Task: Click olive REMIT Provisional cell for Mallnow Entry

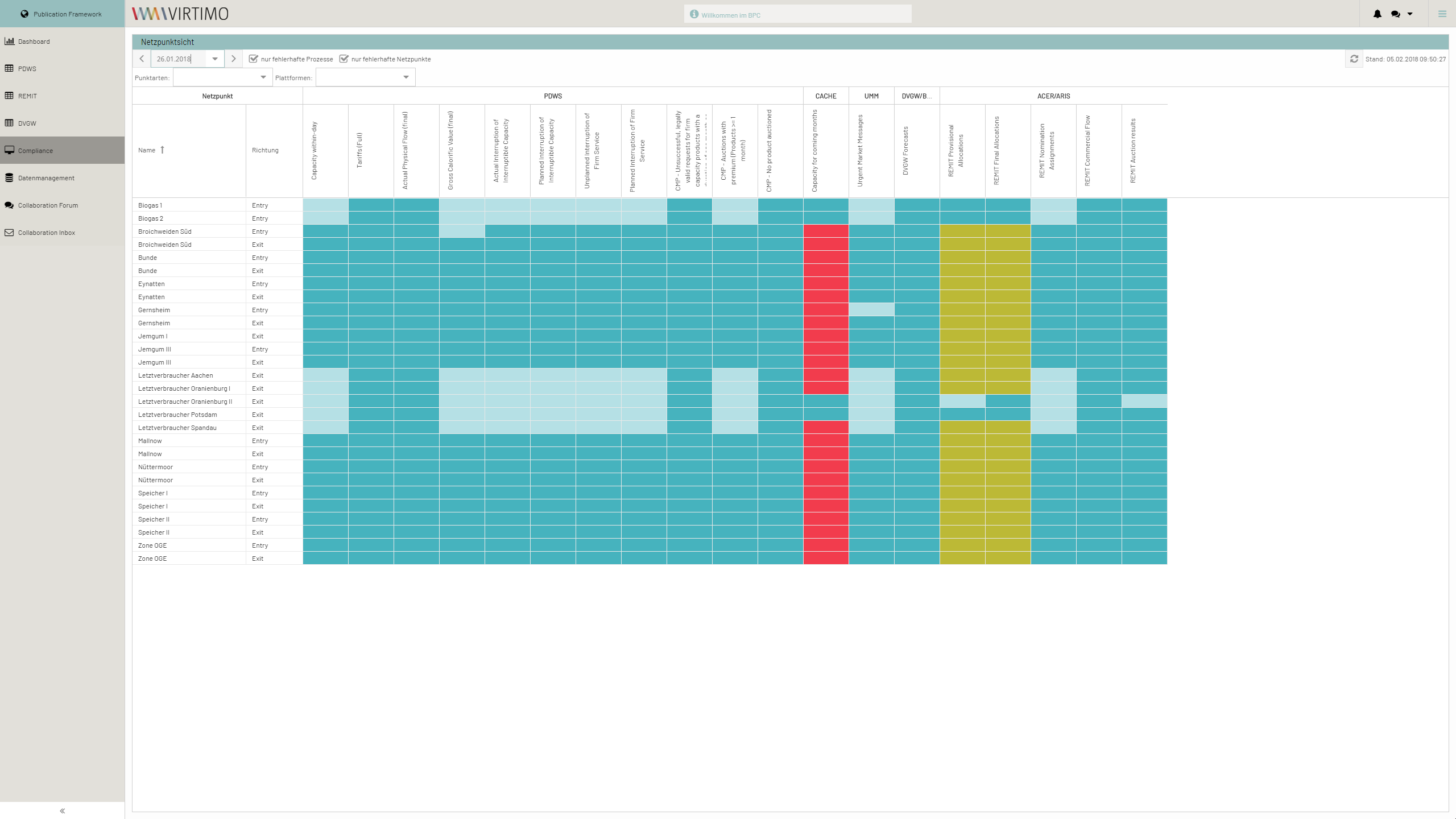Action: pos(962,441)
